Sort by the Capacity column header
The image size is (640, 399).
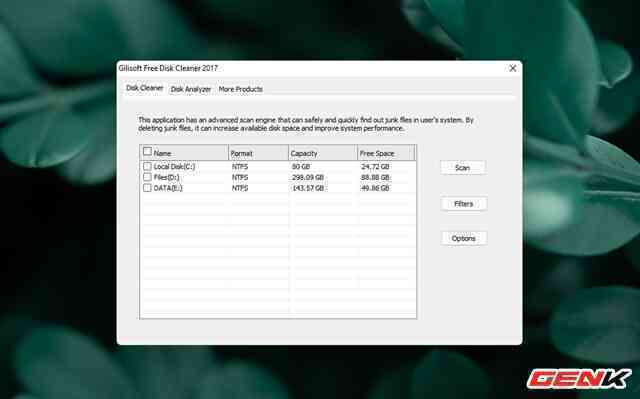[x=323, y=153]
